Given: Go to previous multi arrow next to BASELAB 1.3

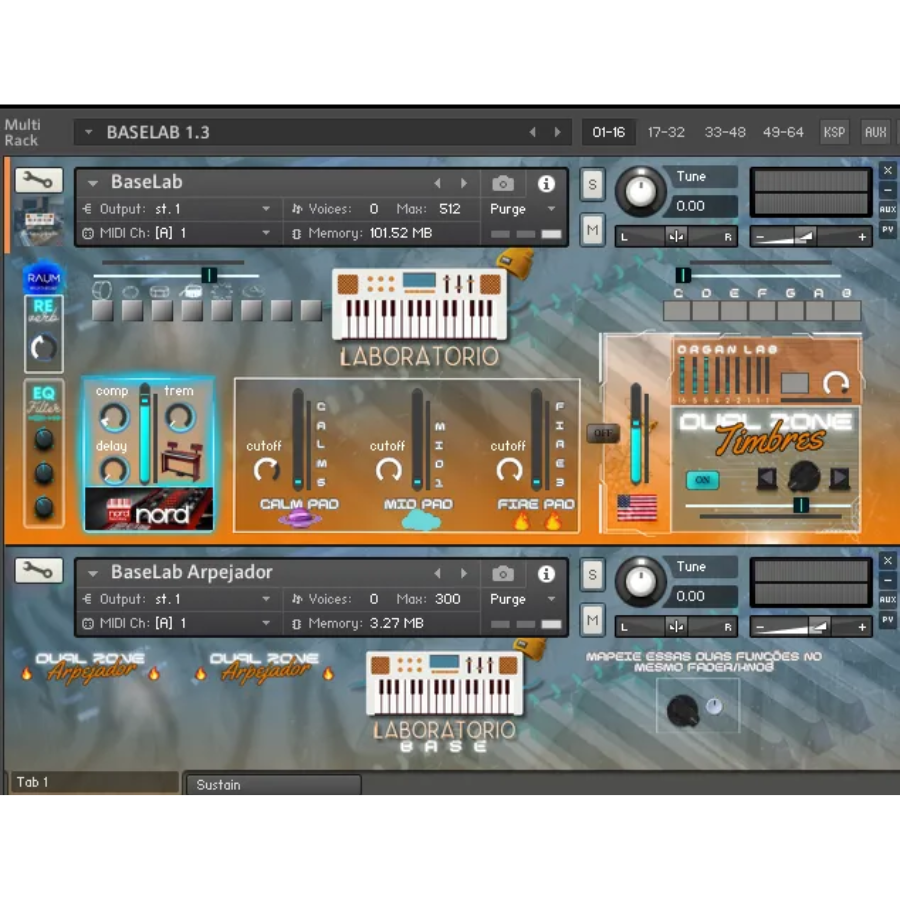Looking at the screenshot, I should point(533,133).
